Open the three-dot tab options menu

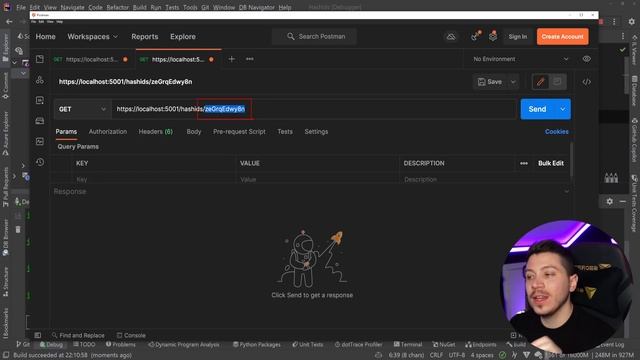[250, 59]
